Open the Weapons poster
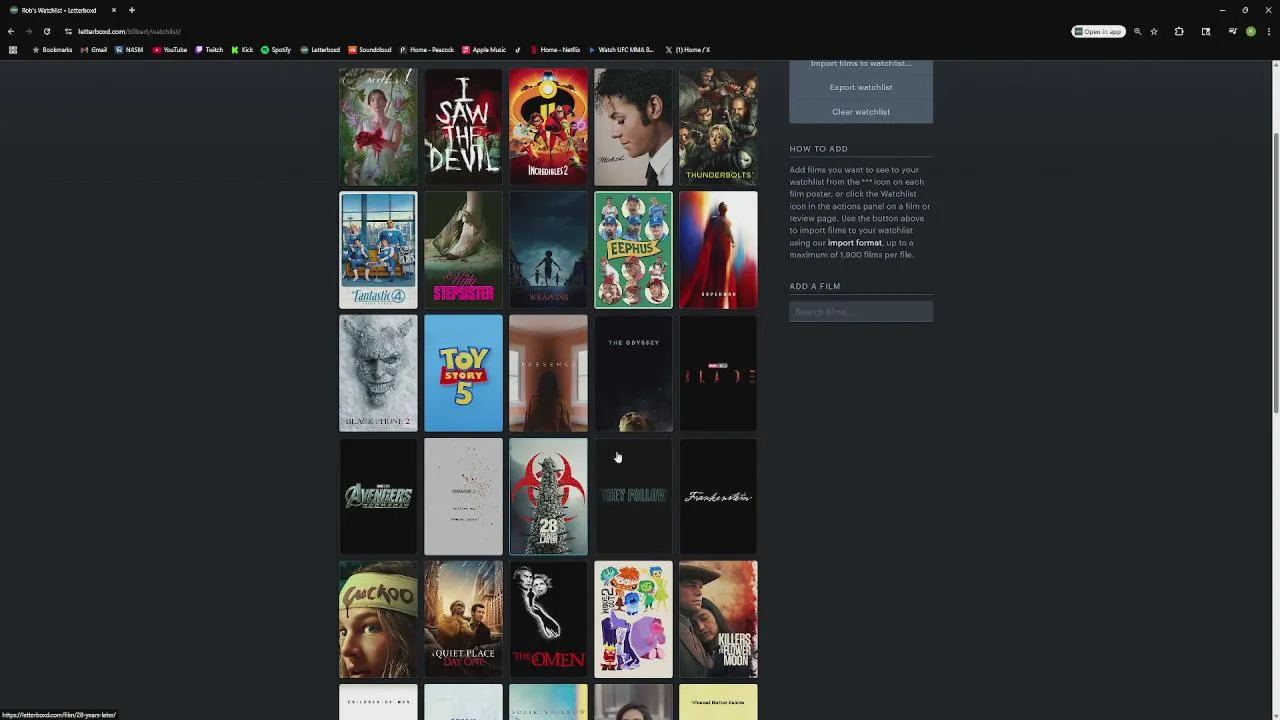This screenshot has height=720, width=1280. pyautogui.click(x=548, y=250)
